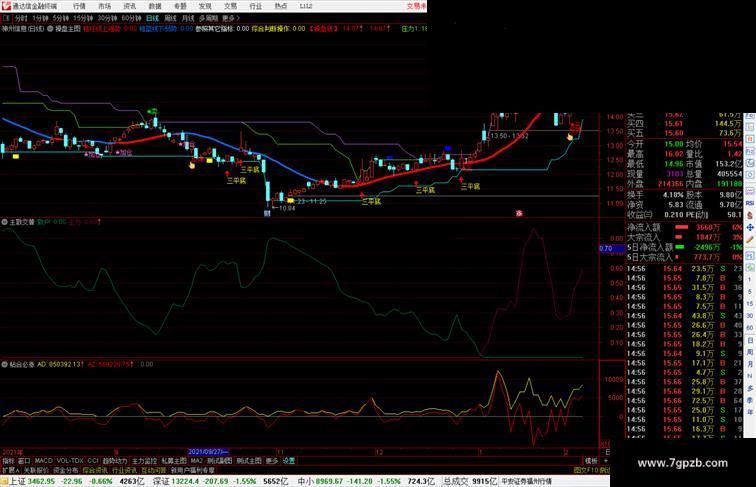The height and width of the screenshot is (487, 756).
Task: Open the 热点 menu
Action: point(281,6)
